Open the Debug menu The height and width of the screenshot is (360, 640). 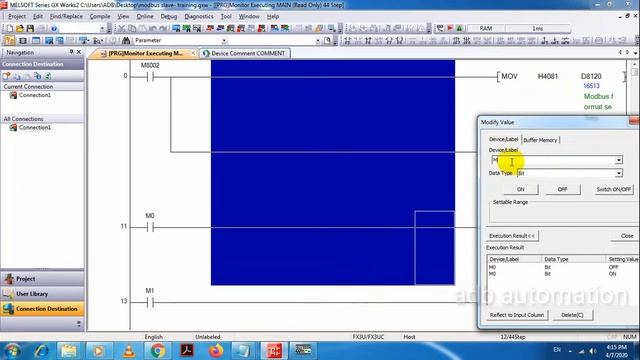(x=169, y=16)
